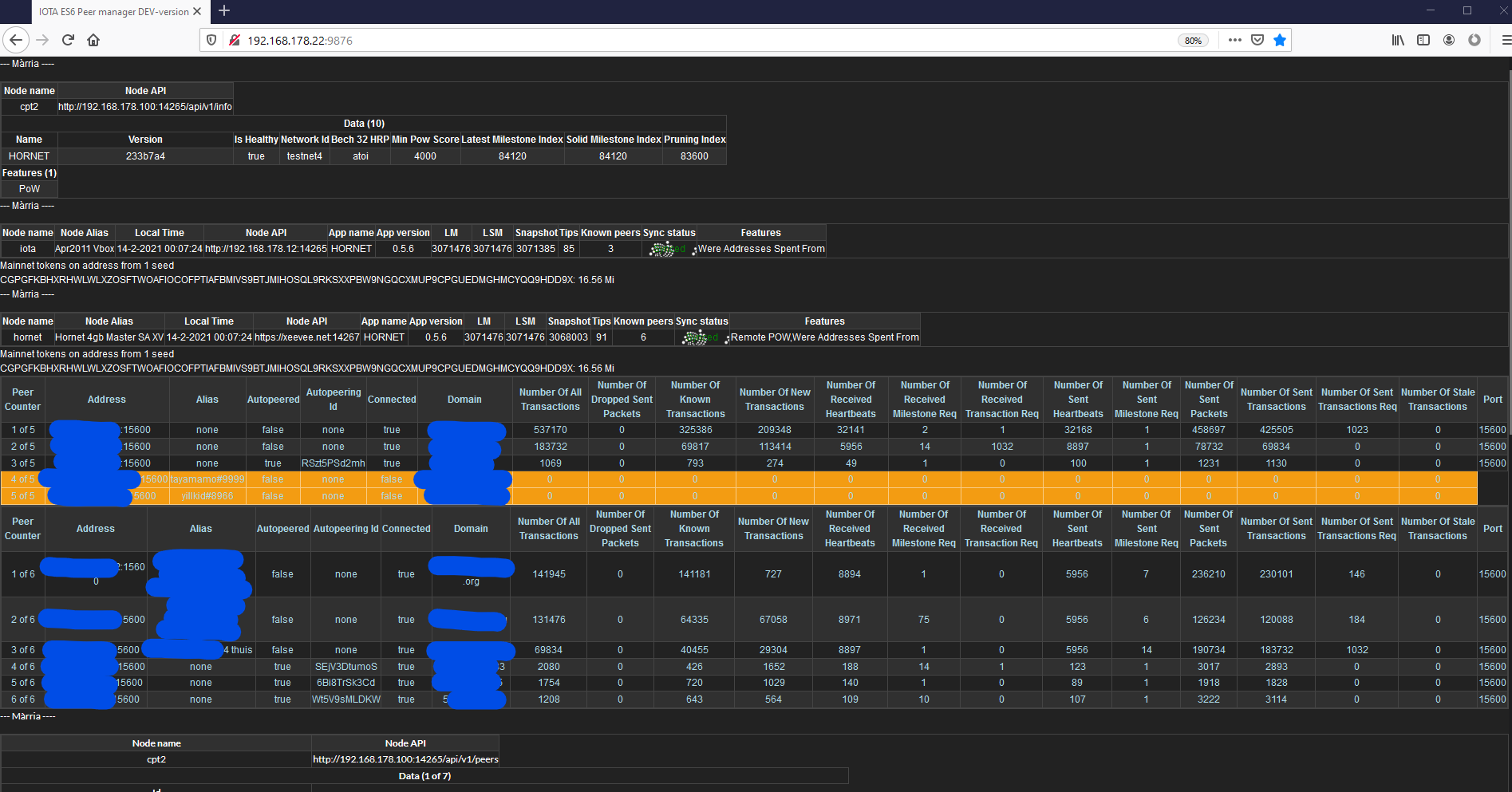Click the Domain column header in second peer table
This screenshot has height=792, width=1512.
pyautogui.click(x=471, y=529)
